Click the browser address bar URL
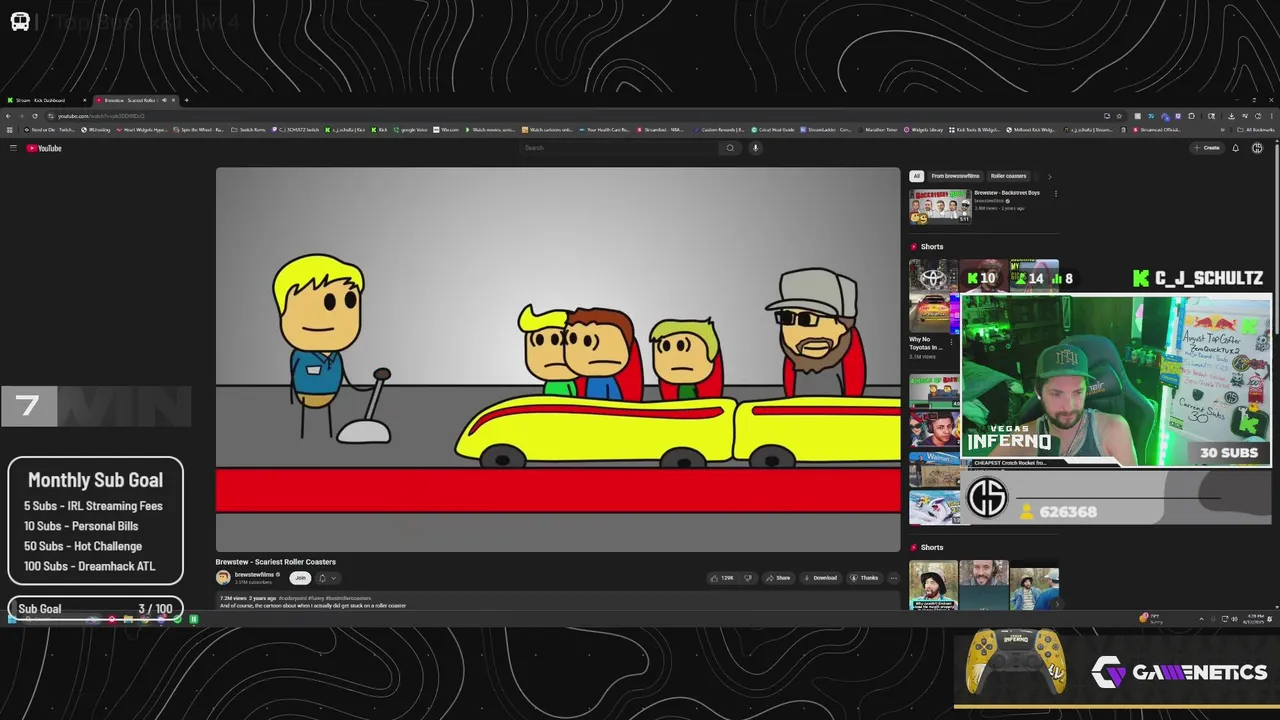This screenshot has width=1280, height=720. click(x=101, y=116)
